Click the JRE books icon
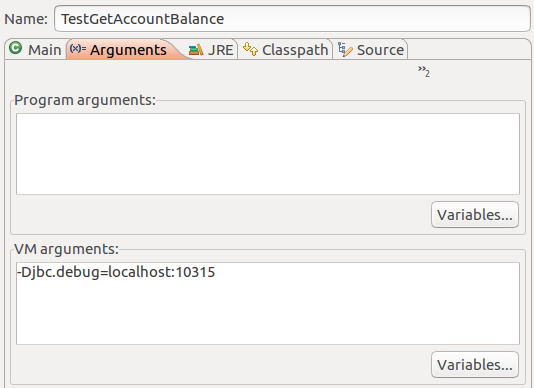The height and width of the screenshot is (388, 534). tap(196, 50)
